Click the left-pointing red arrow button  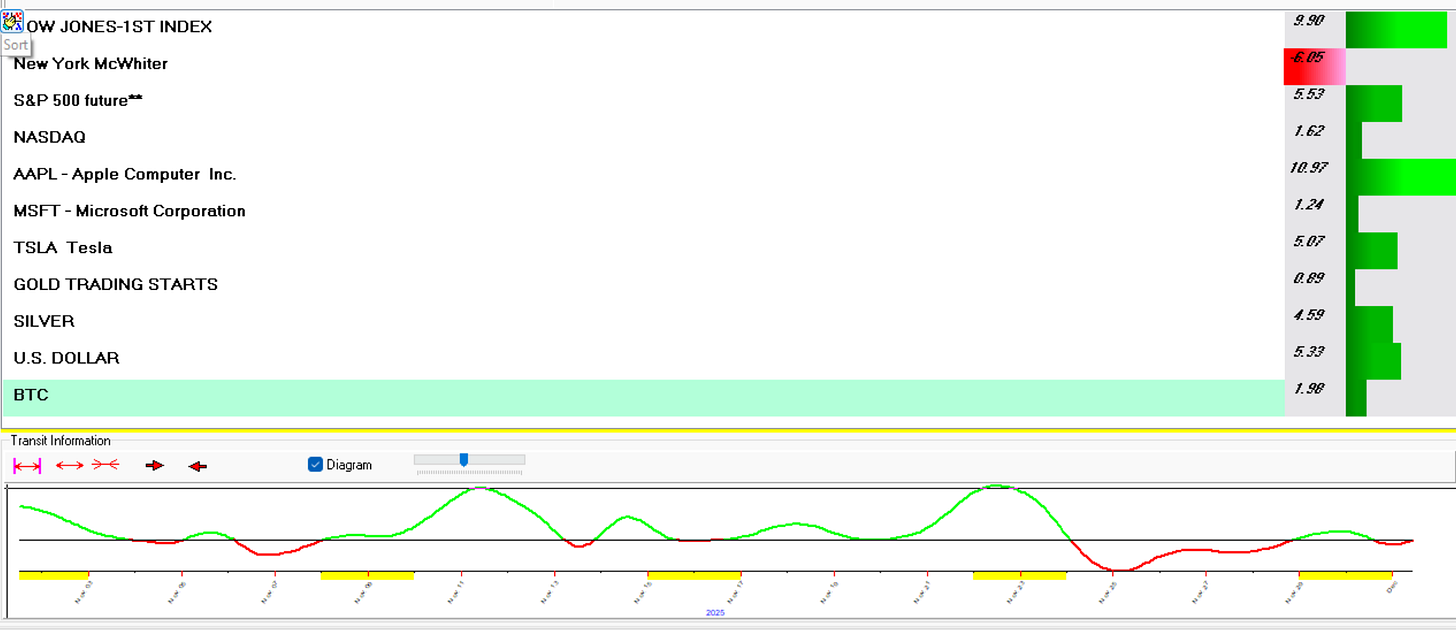(x=198, y=466)
